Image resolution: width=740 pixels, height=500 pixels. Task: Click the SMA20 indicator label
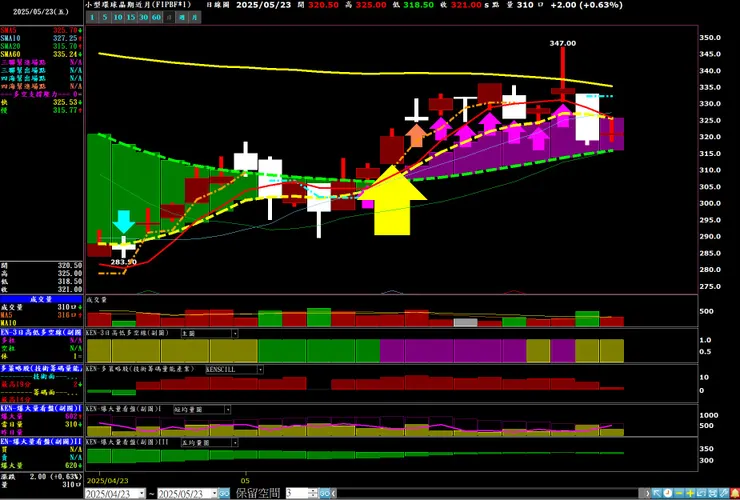coord(10,46)
